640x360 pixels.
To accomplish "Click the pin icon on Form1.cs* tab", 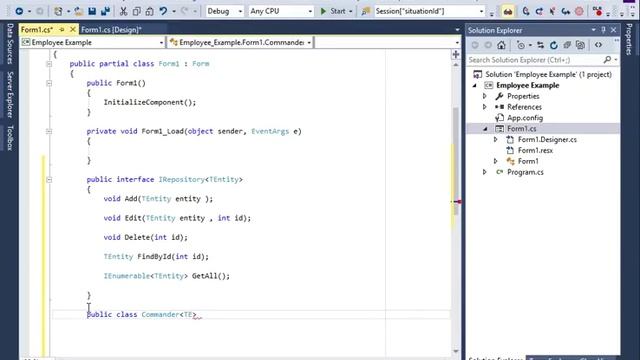I will point(62,29).
